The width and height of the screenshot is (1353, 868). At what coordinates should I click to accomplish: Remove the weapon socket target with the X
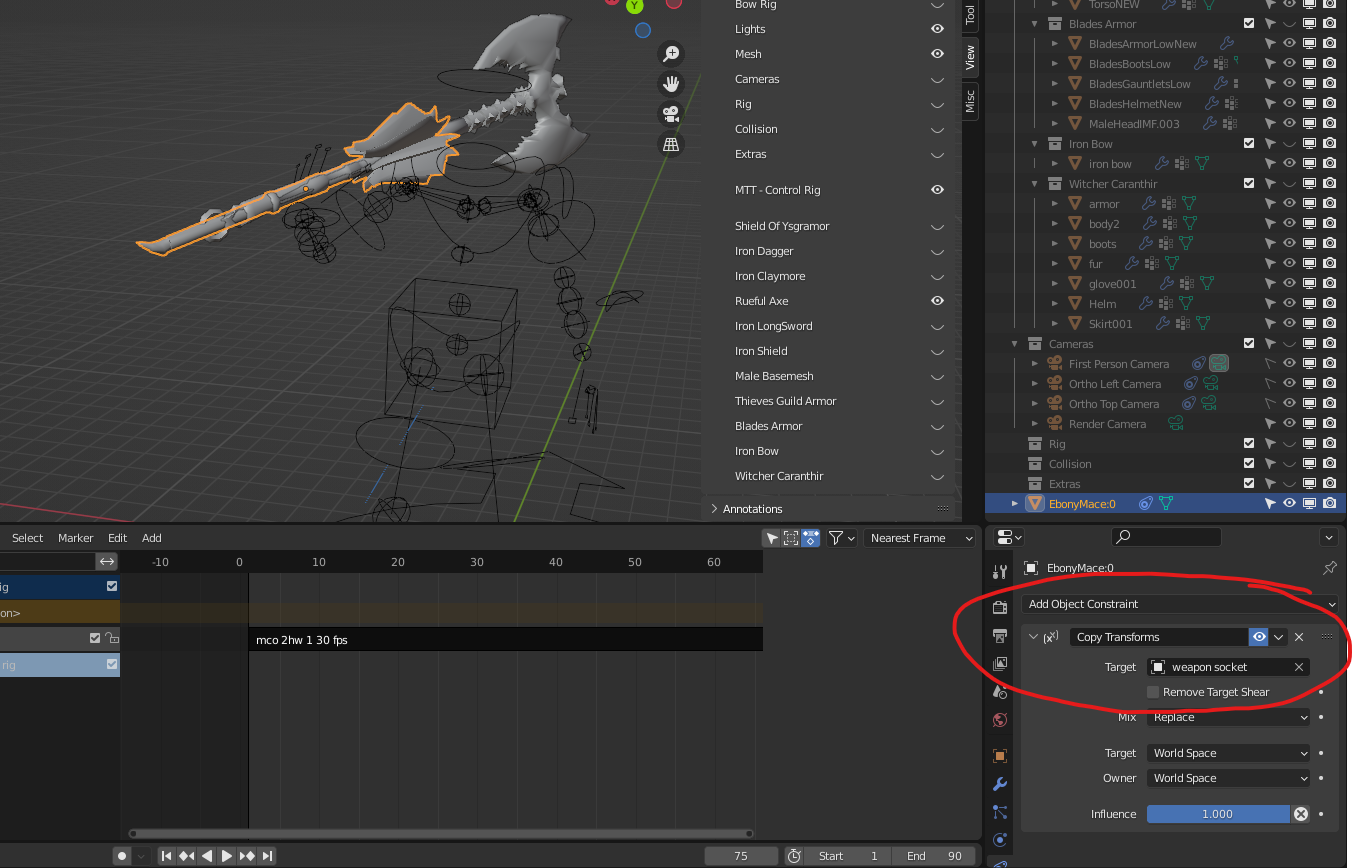click(1298, 666)
